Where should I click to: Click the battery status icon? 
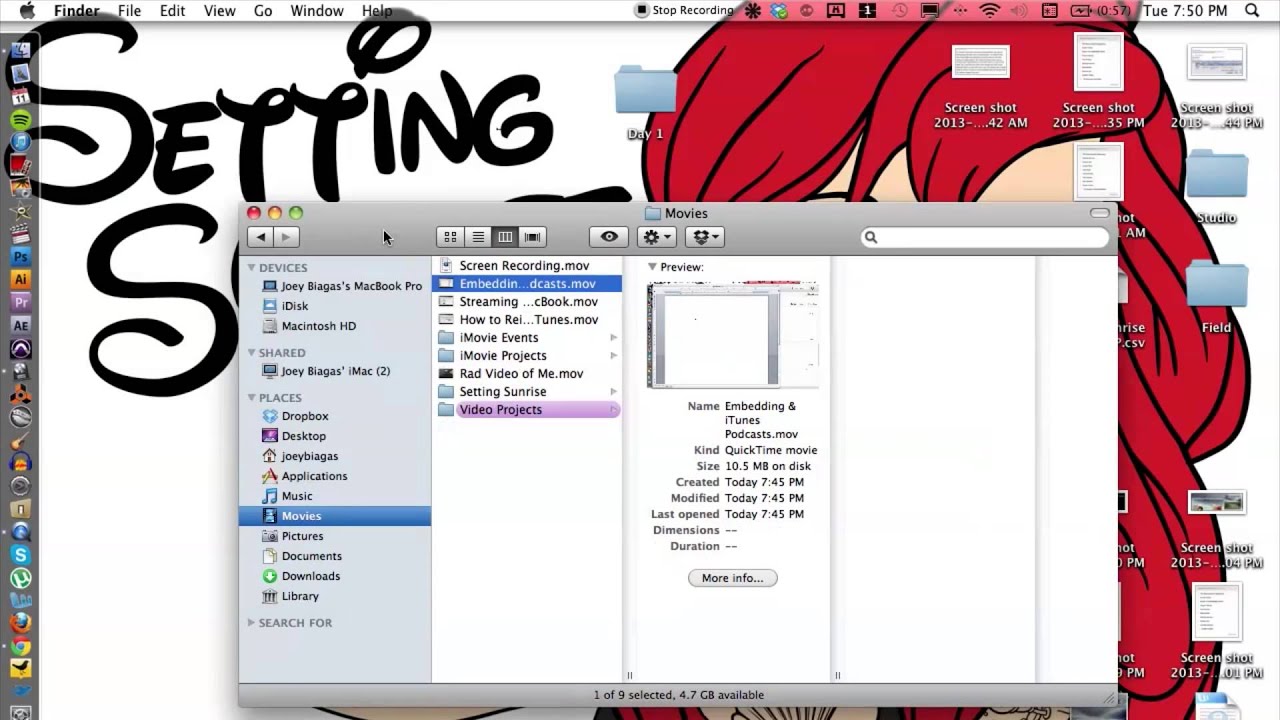point(1079,11)
